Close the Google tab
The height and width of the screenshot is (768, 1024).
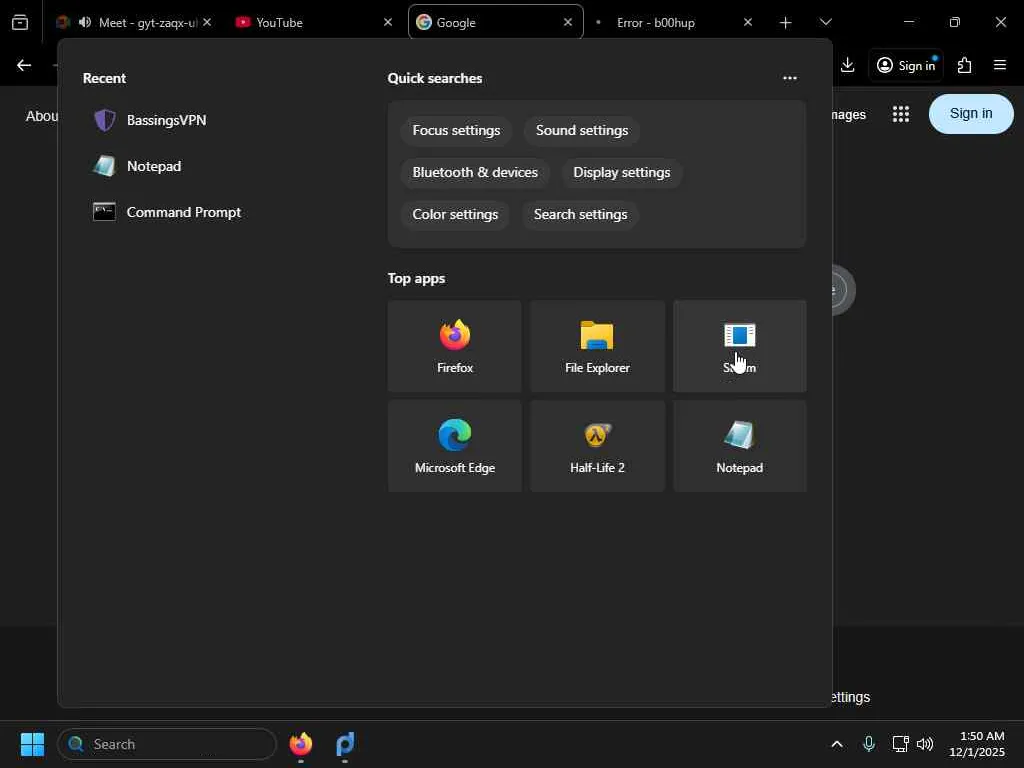pos(568,22)
